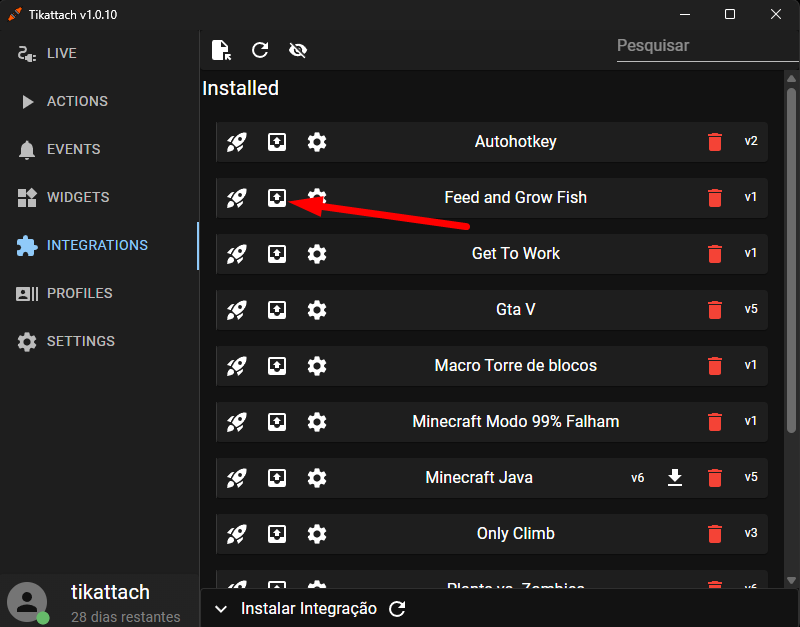This screenshot has height=627, width=800.
Task: Switch to the WIDGETS section
Action: pos(99,197)
